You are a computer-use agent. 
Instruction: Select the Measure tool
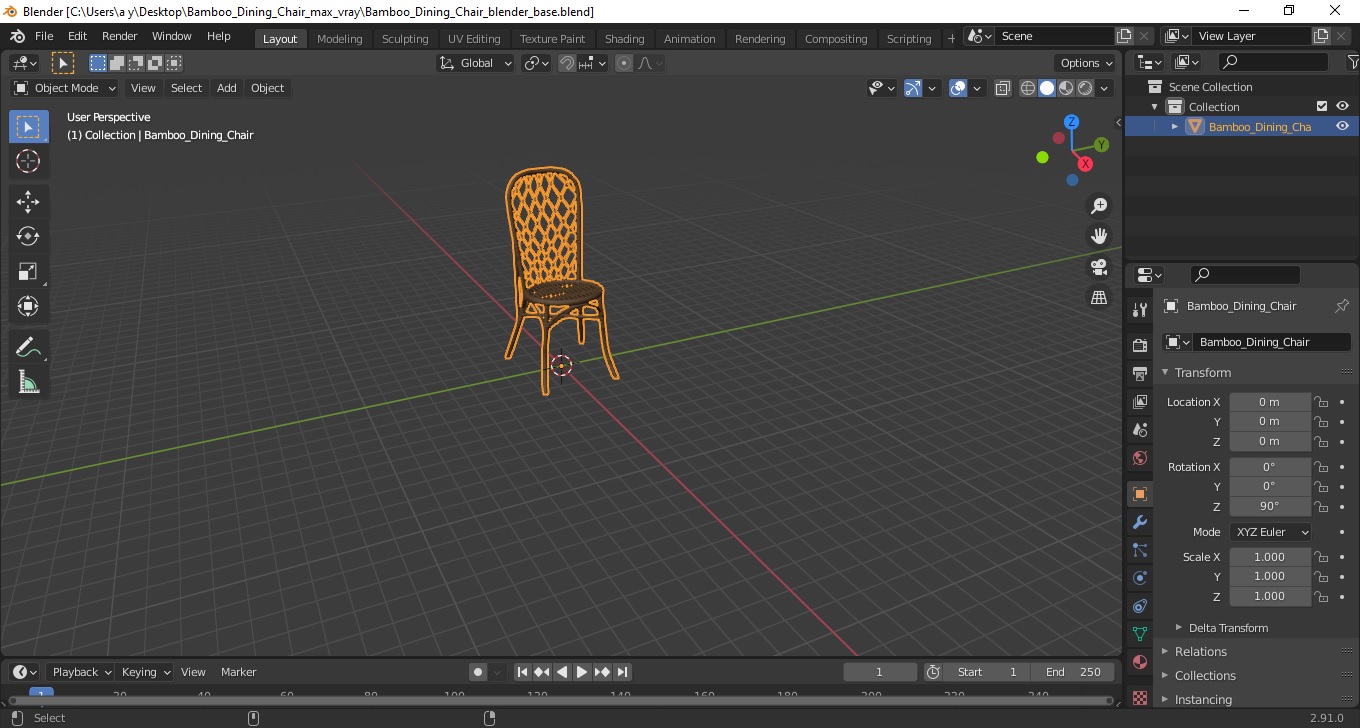click(x=28, y=381)
